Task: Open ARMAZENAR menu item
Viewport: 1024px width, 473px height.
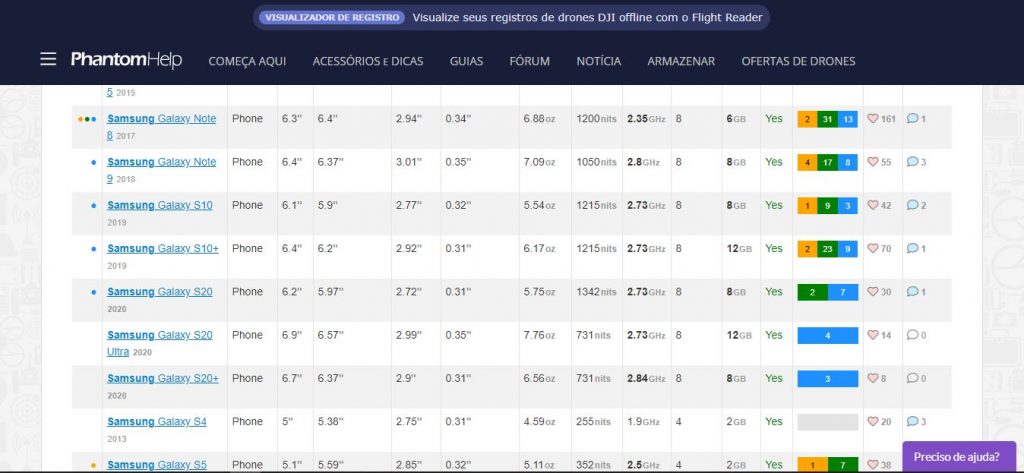Action: tap(681, 61)
